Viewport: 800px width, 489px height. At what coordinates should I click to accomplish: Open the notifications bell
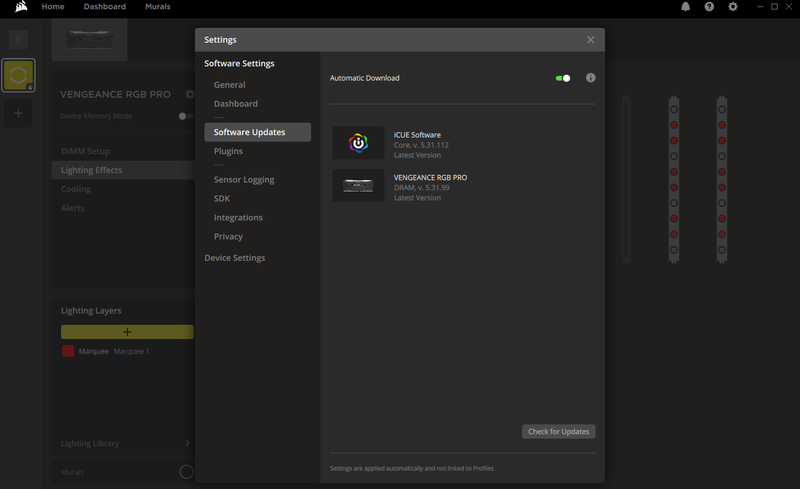tap(685, 7)
